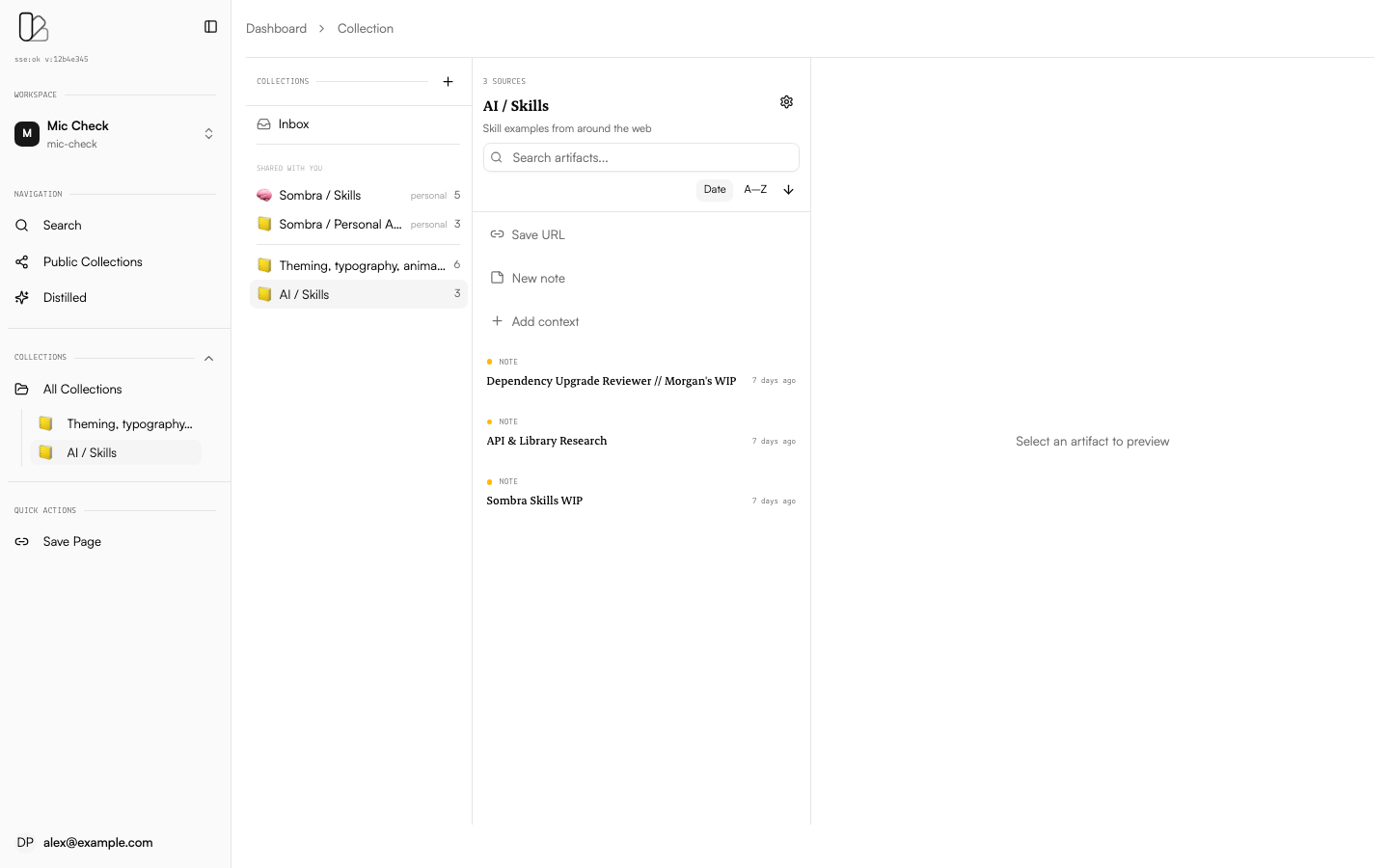This screenshot has height=868, width=1389.
Task: Open AI / Skills collection settings gear
Action: [x=786, y=102]
